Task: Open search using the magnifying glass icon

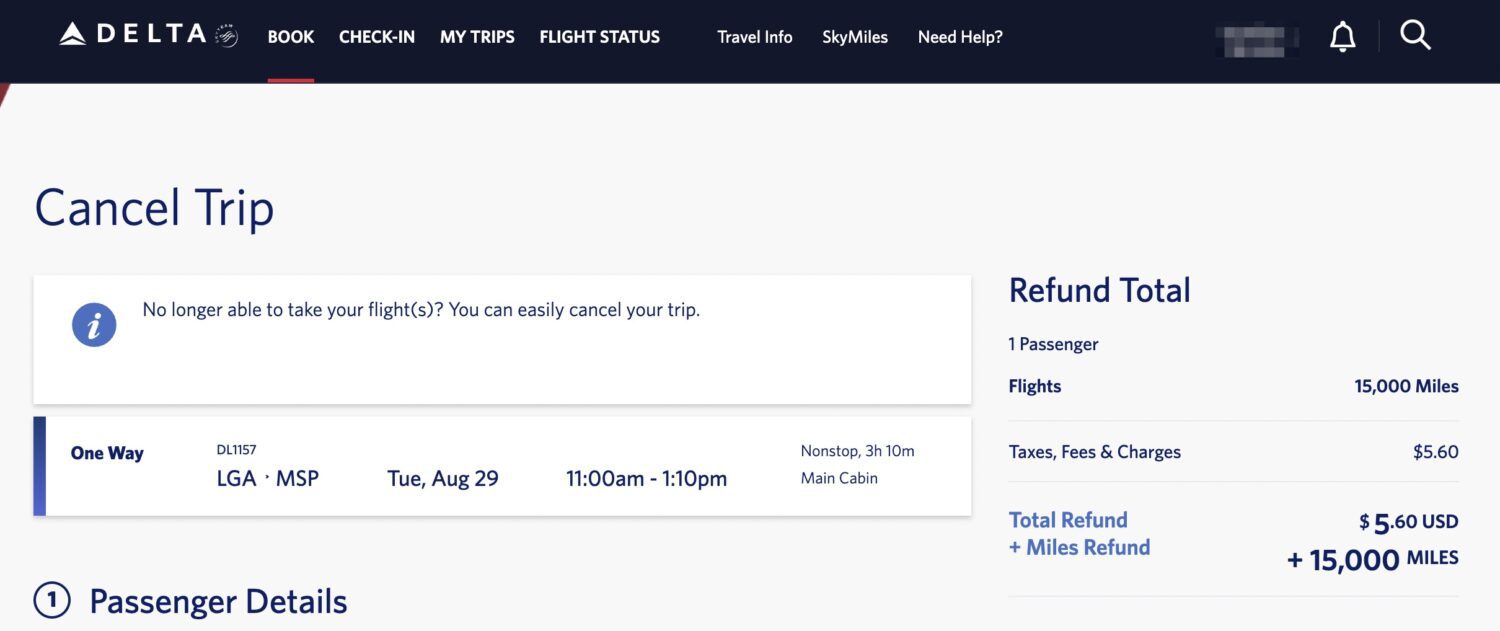Action: tap(1416, 35)
